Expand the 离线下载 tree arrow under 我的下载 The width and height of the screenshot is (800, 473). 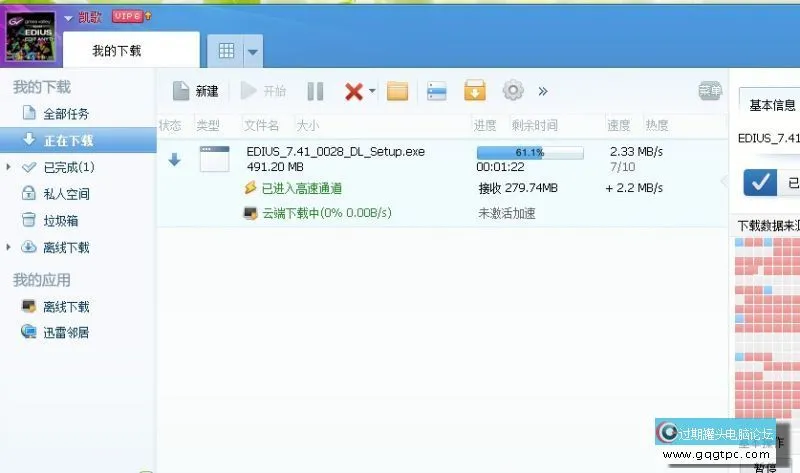8,247
